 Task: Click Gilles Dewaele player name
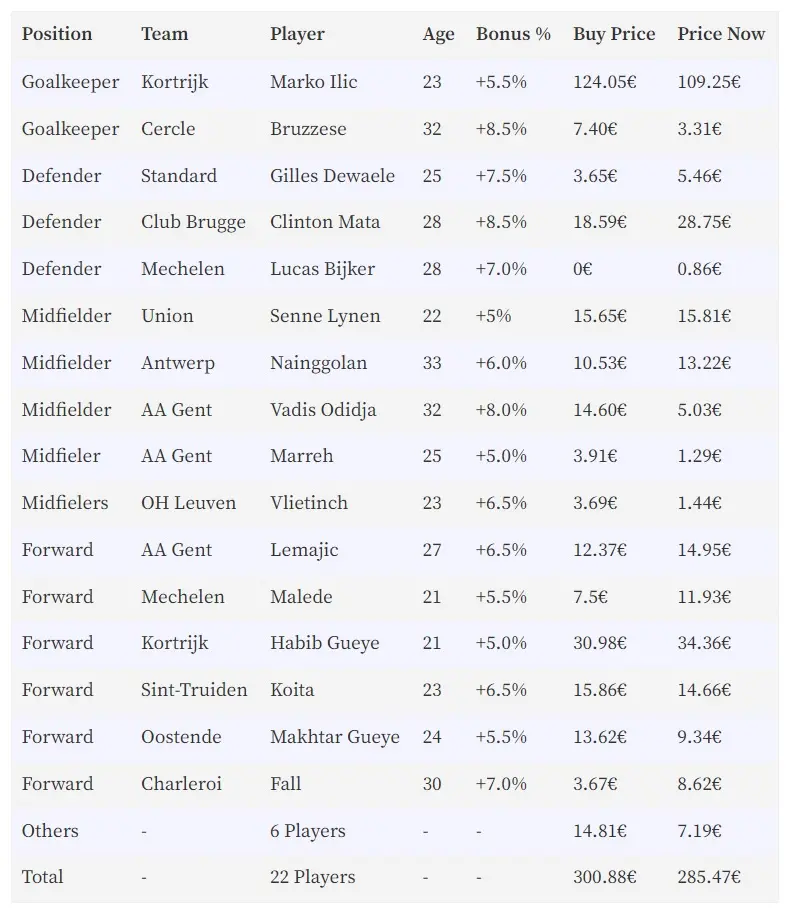click(x=332, y=175)
